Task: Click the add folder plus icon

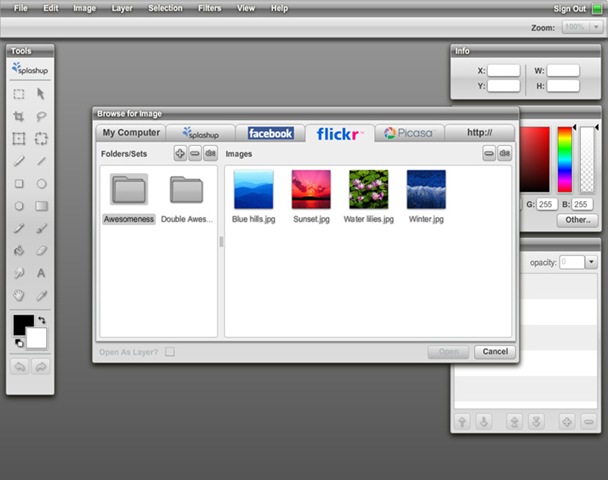Action: 180,153
